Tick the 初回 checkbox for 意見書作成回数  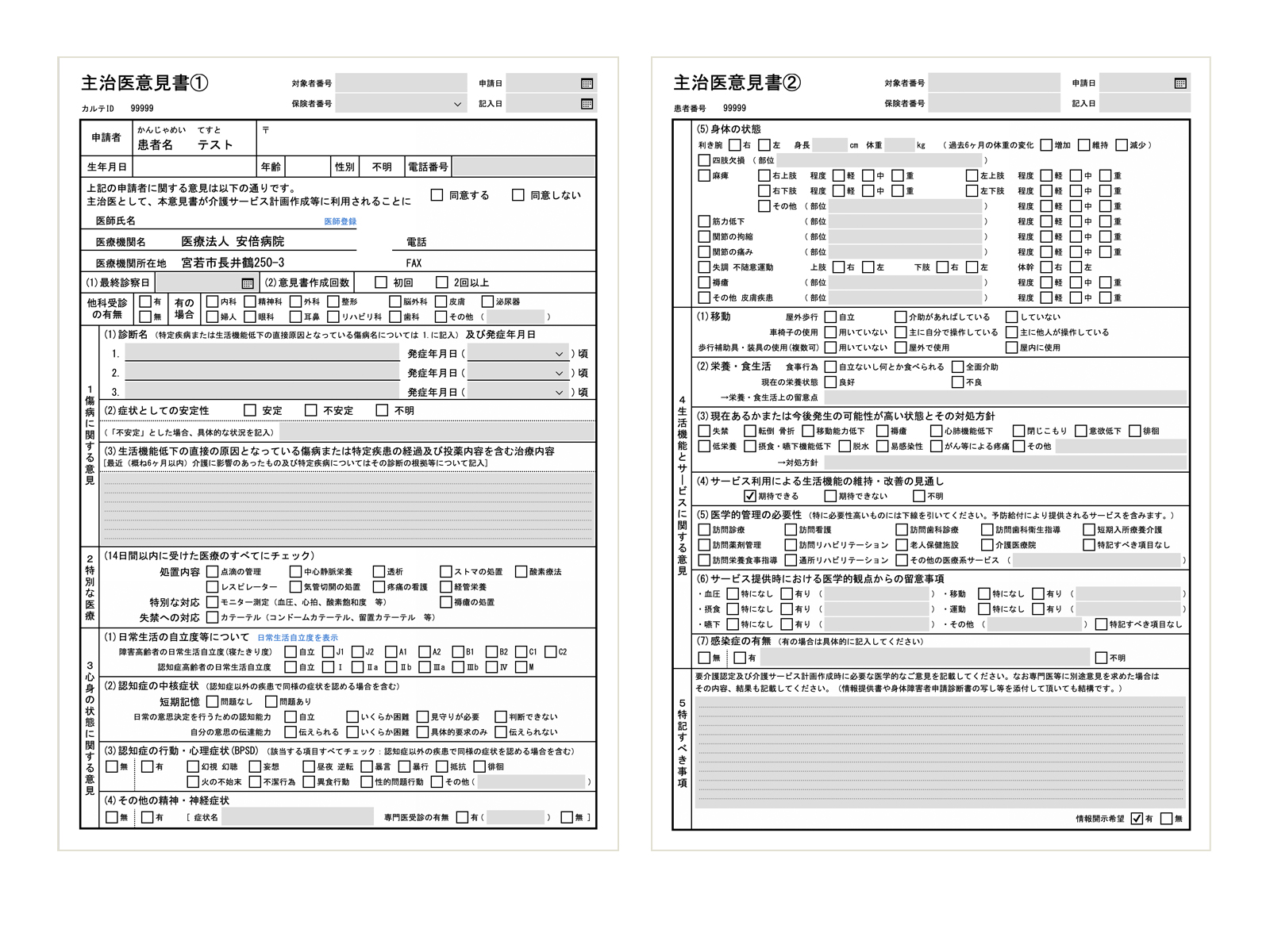[381, 282]
